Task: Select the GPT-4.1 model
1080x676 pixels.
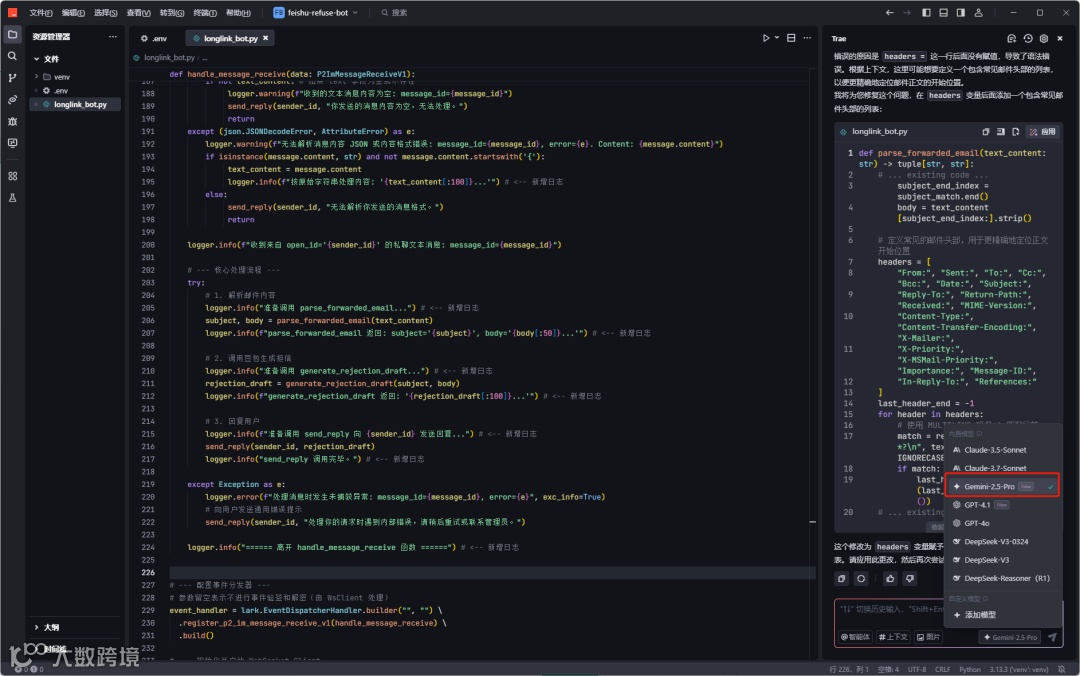Action: [1001, 505]
